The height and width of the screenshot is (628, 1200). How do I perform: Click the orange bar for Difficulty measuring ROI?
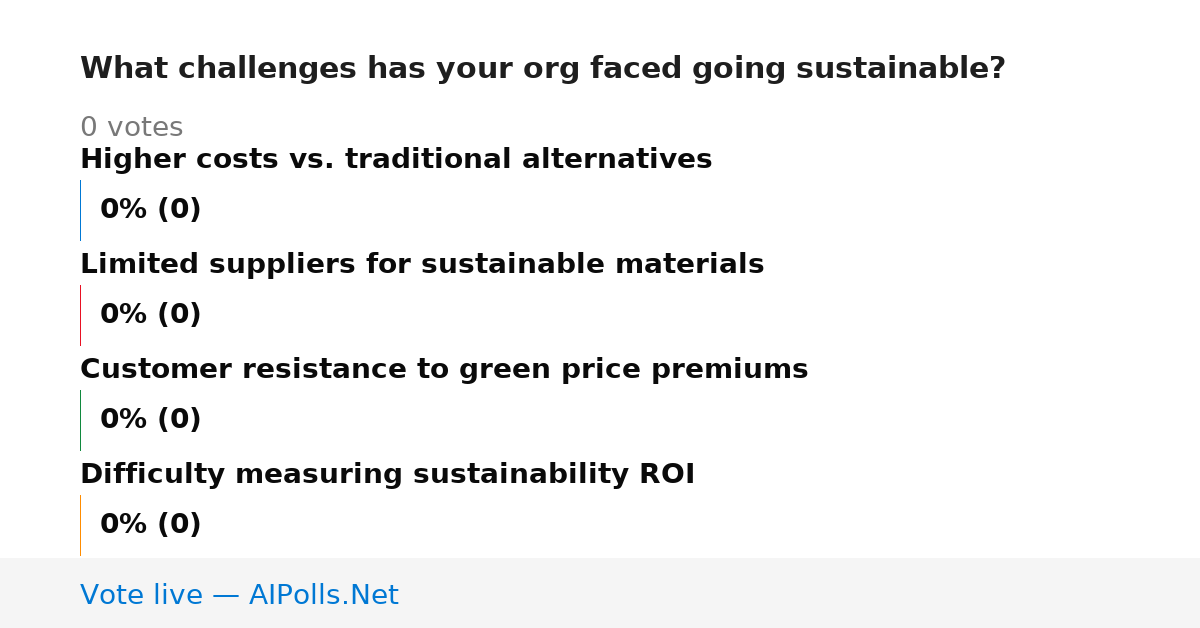click(80, 525)
